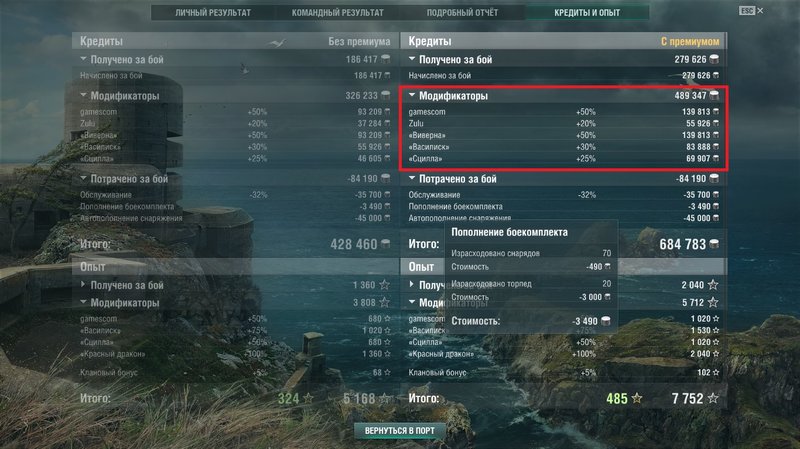Expand non-premium Получено за бой experience section
The width and height of the screenshot is (800, 449).
[x=83, y=284]
